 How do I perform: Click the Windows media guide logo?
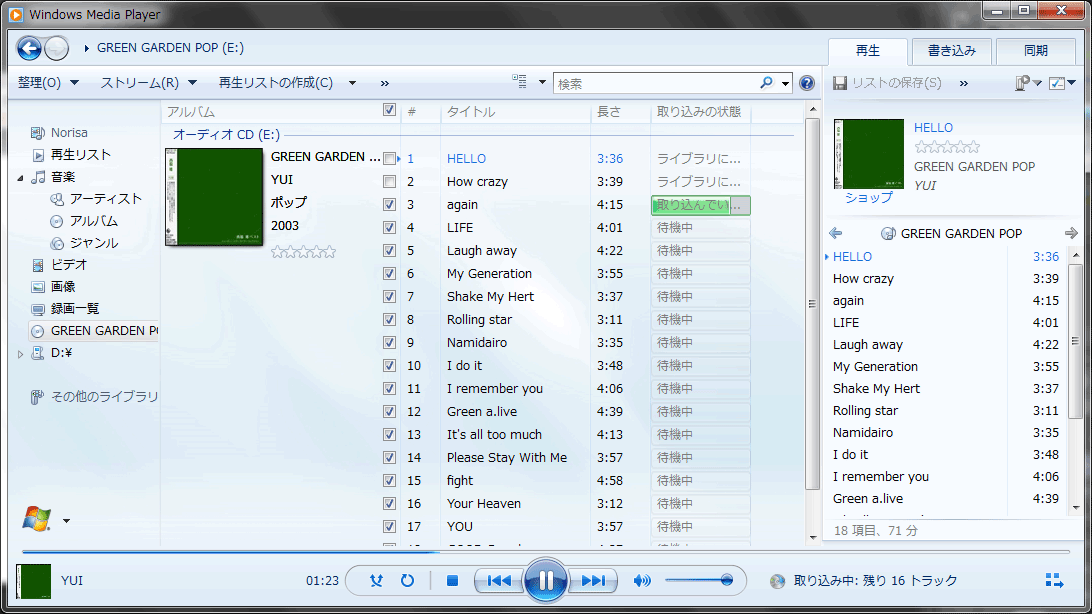click(36, 519)
